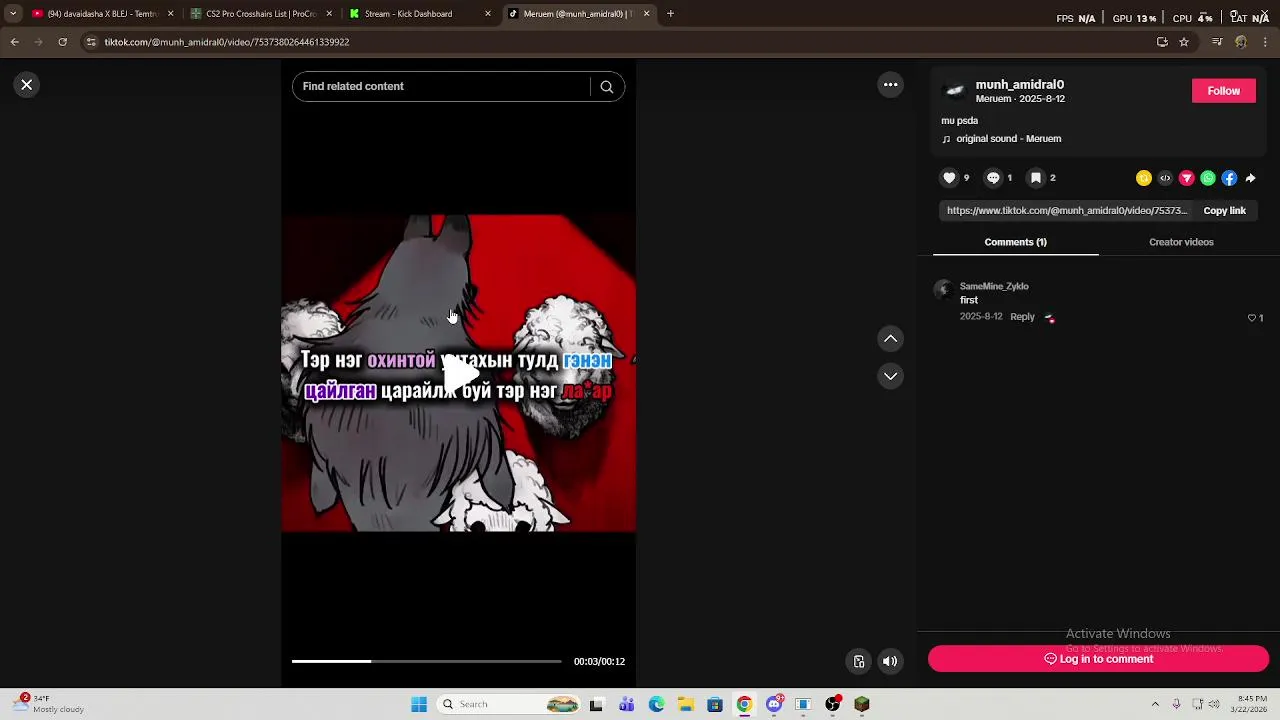Mute the video sound
The image size is (1280, 720).
tap(890, 661)
